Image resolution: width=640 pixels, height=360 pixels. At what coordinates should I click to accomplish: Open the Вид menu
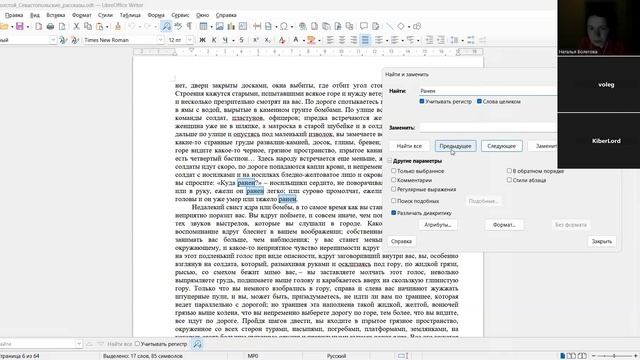coord(35,15)
